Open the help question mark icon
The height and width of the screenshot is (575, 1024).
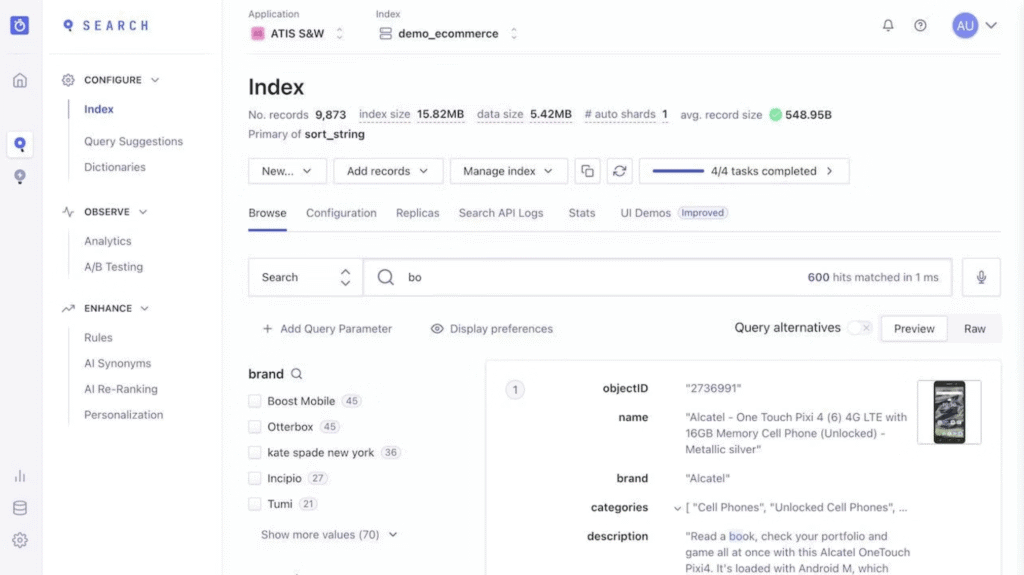click(x=920, y=26)
